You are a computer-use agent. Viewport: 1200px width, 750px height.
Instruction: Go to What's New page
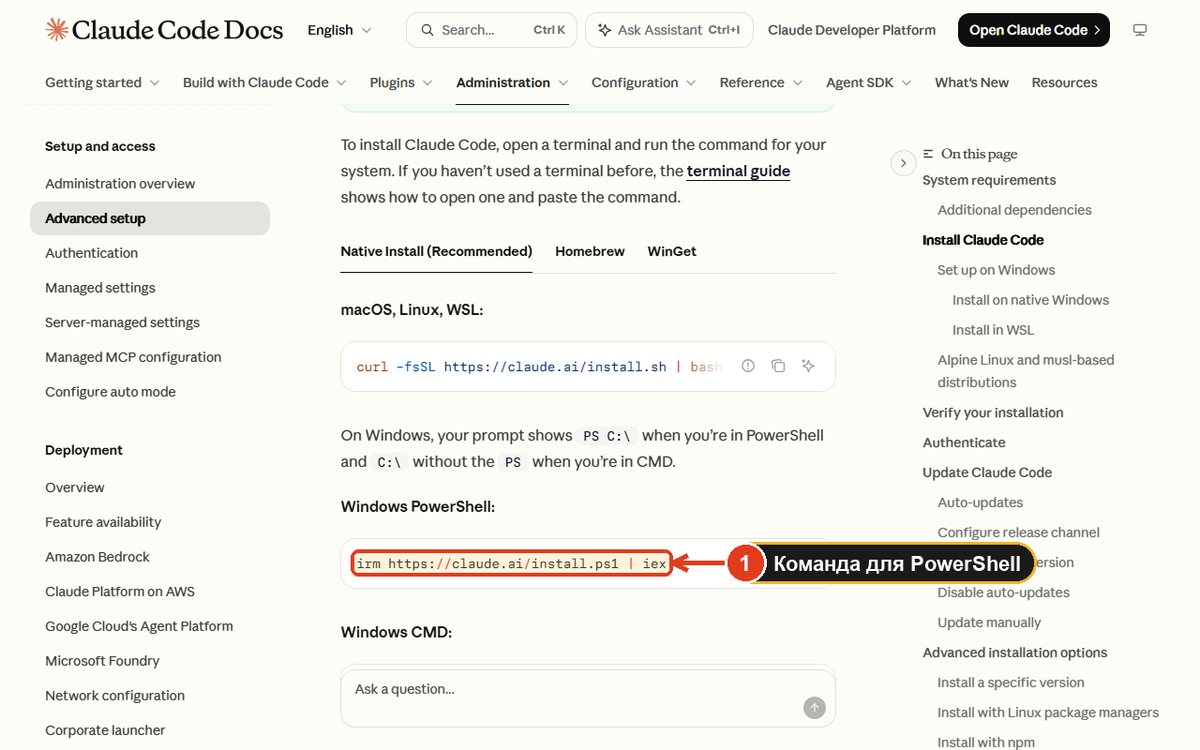click(972, 82)
